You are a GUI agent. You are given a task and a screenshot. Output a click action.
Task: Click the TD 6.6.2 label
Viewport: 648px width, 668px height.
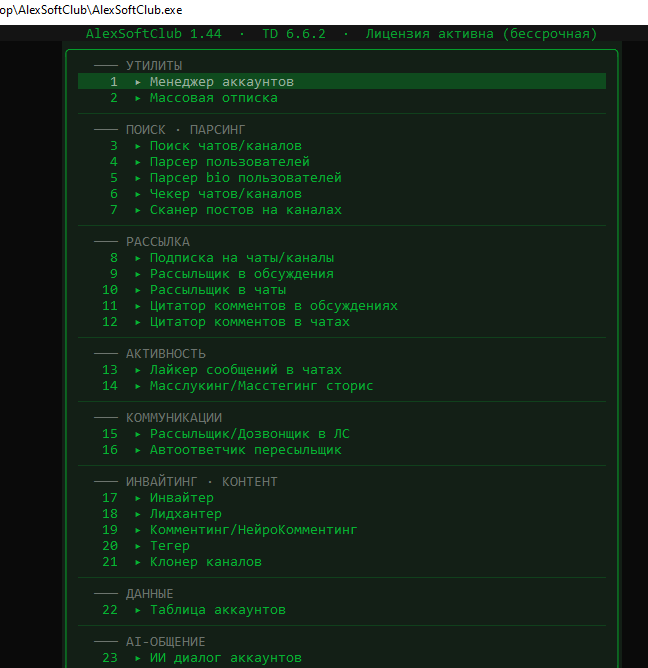294,34
